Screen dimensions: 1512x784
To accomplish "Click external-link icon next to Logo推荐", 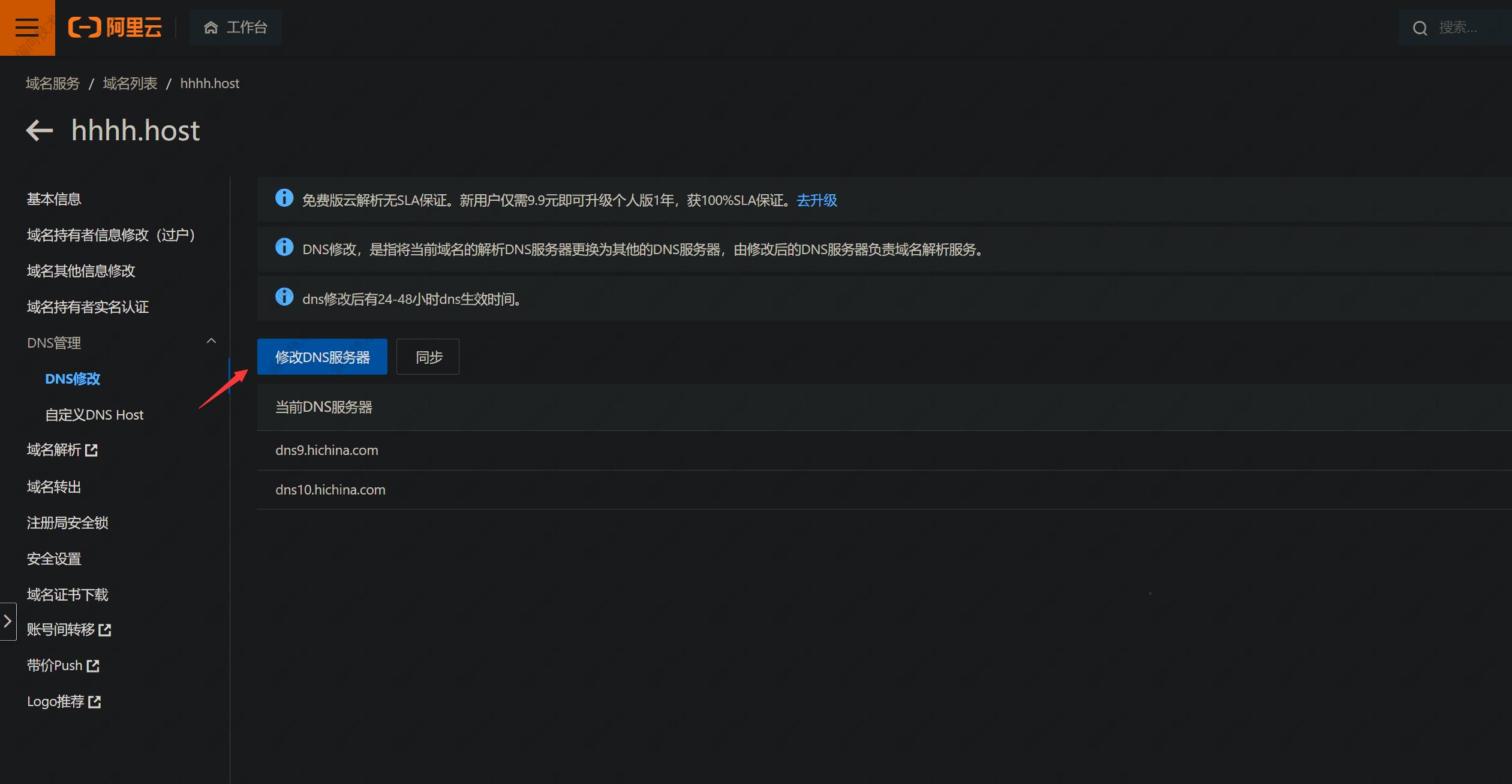I will click(x=95, y=702).
